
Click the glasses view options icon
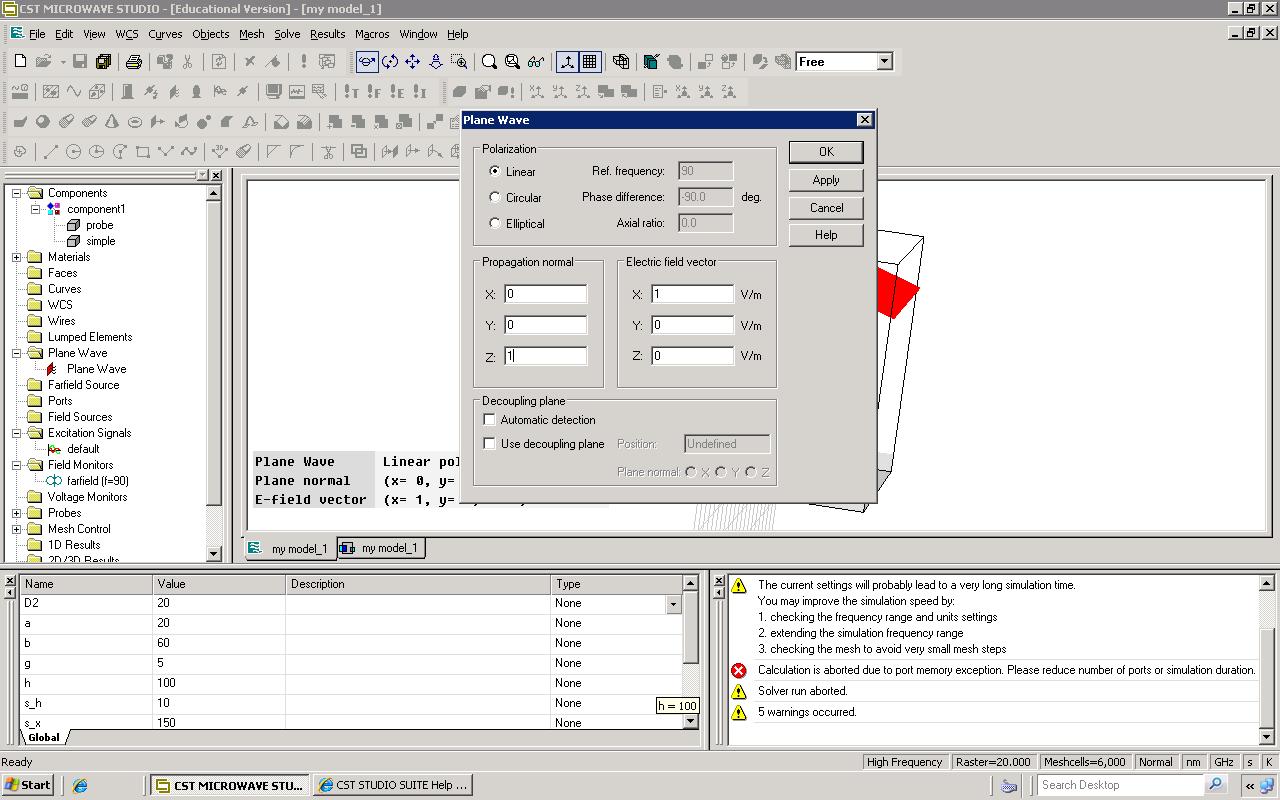pyautogui.click(x=535, y=62)
